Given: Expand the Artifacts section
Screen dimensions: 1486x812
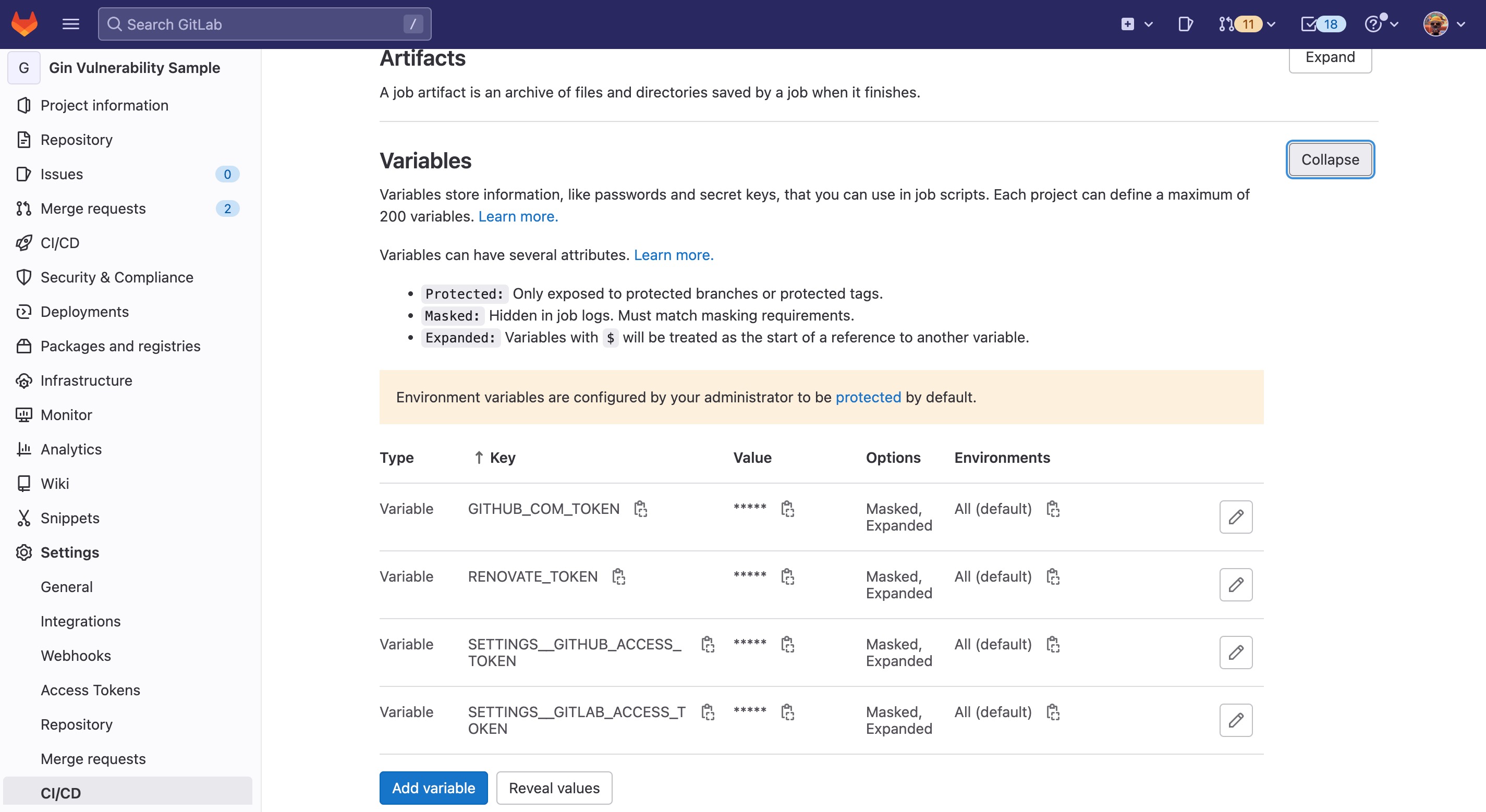Looking at the screenshot, I should (x=1330, y=58).
